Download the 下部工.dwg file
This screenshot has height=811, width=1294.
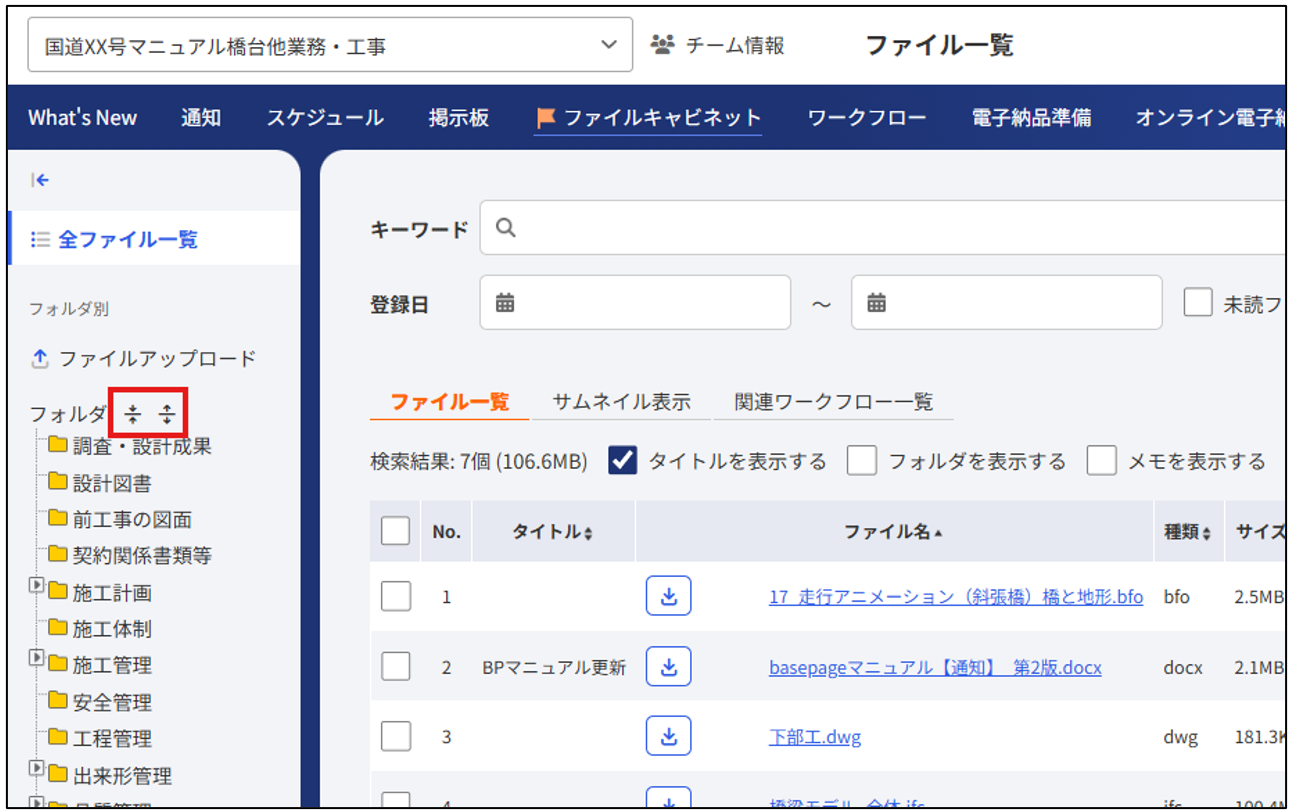669,736
